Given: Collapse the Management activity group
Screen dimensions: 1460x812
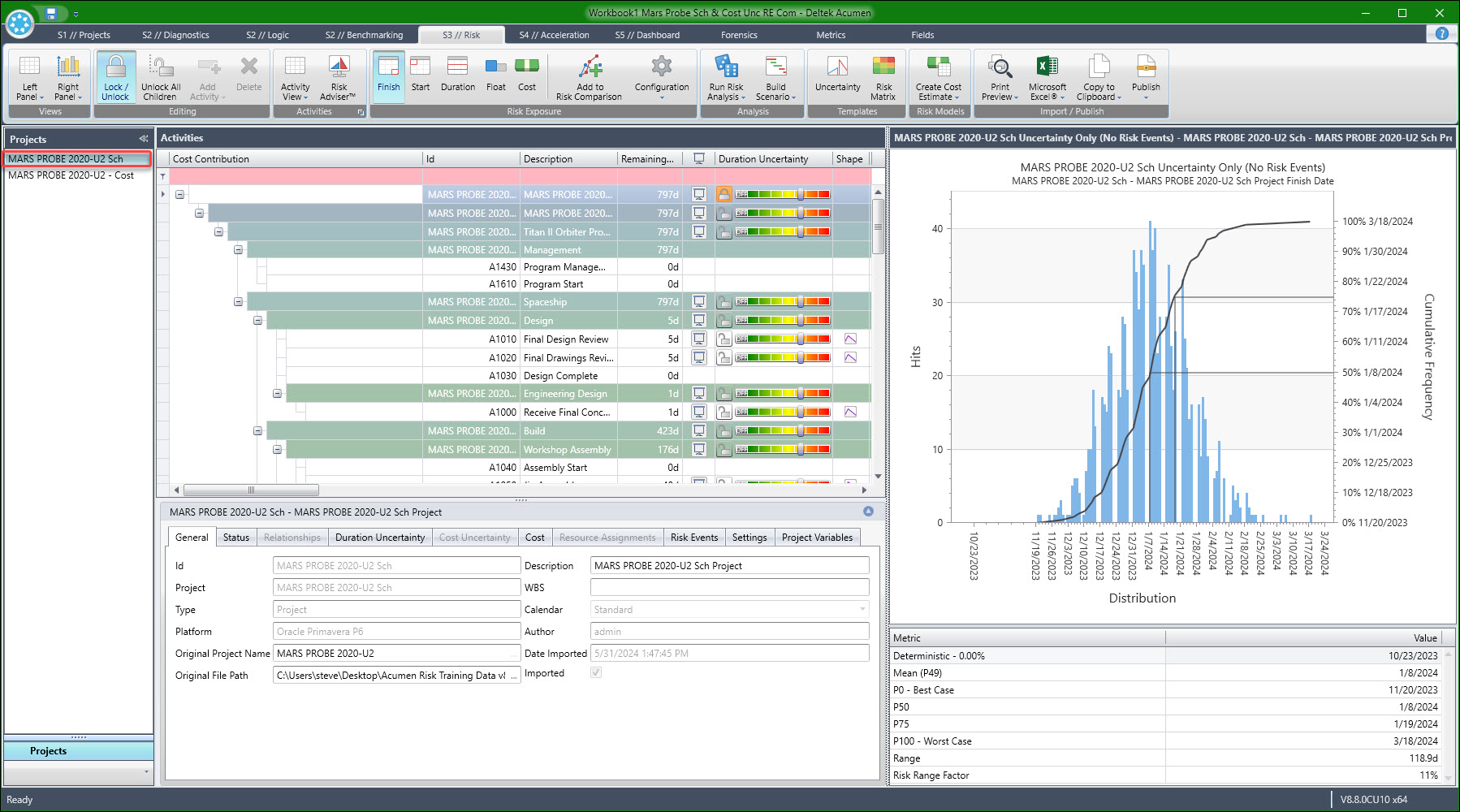Looking at the screenshot, I should pyautogui.click(x=236, y=250).
